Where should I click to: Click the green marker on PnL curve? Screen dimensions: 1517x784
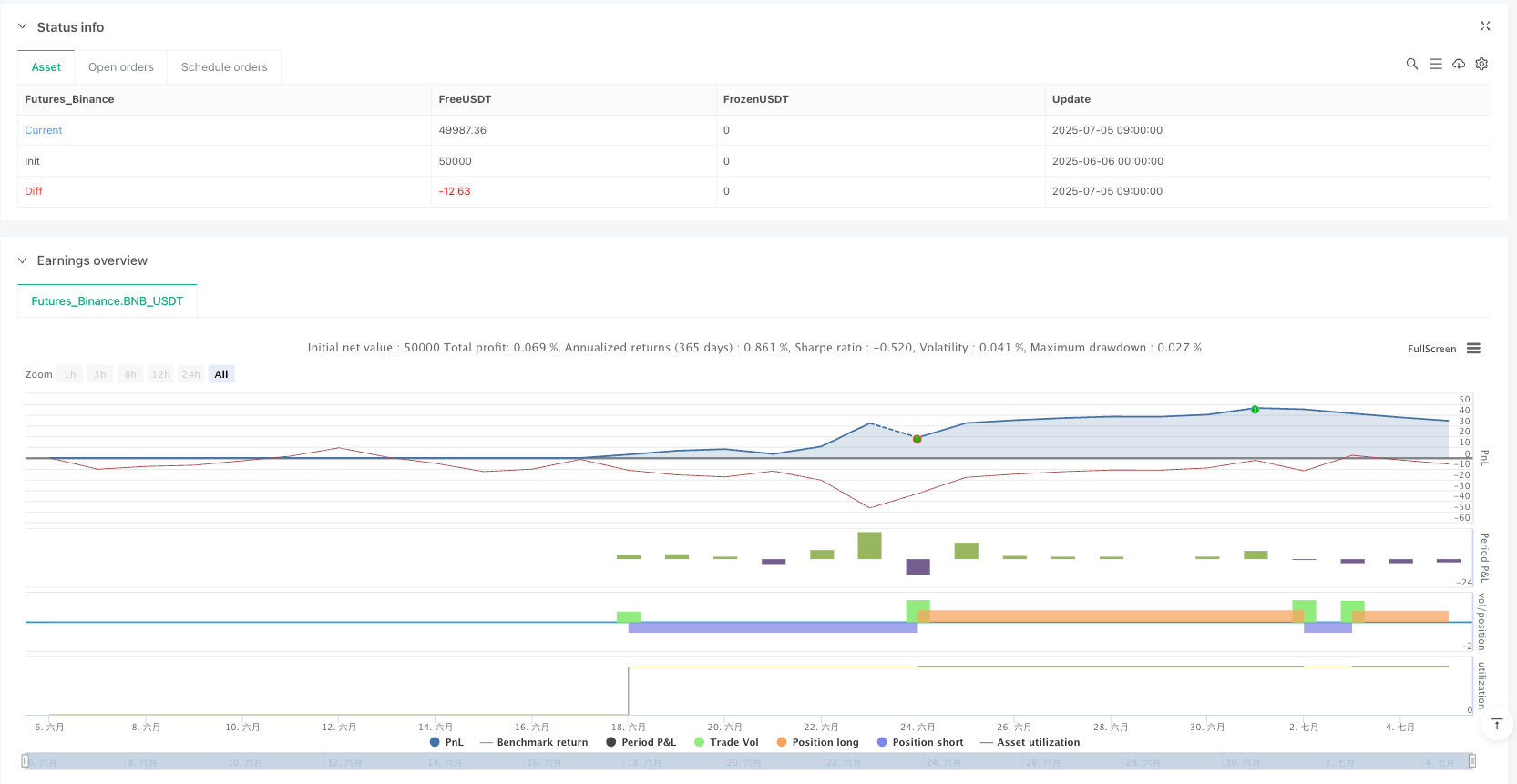(x=1255, y=410)
